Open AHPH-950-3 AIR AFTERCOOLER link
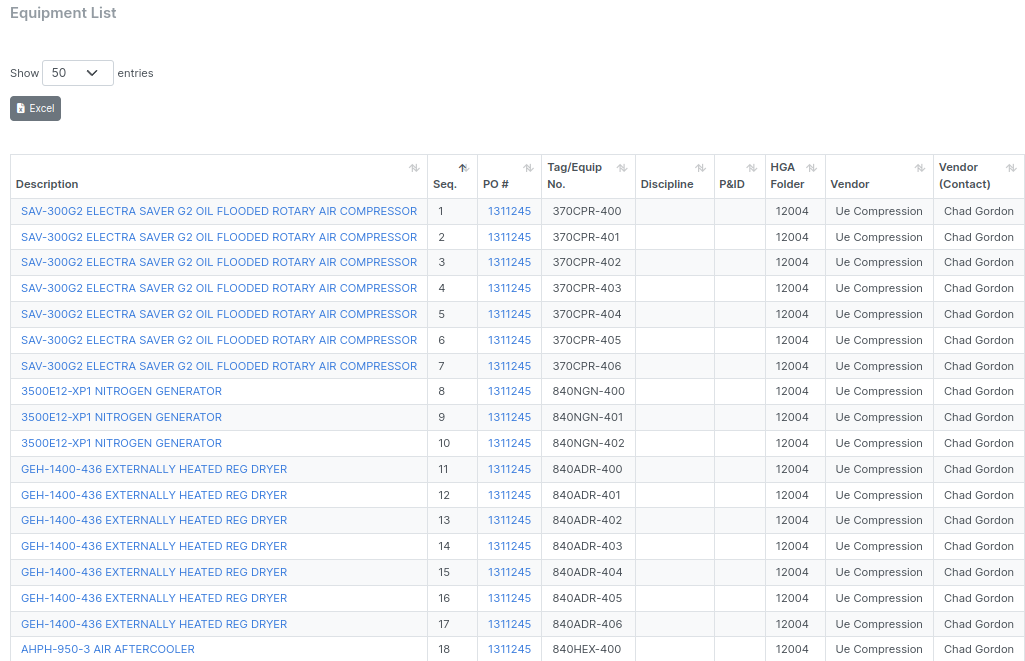Viewport: 1025px width, 661px height. point(108,649)
